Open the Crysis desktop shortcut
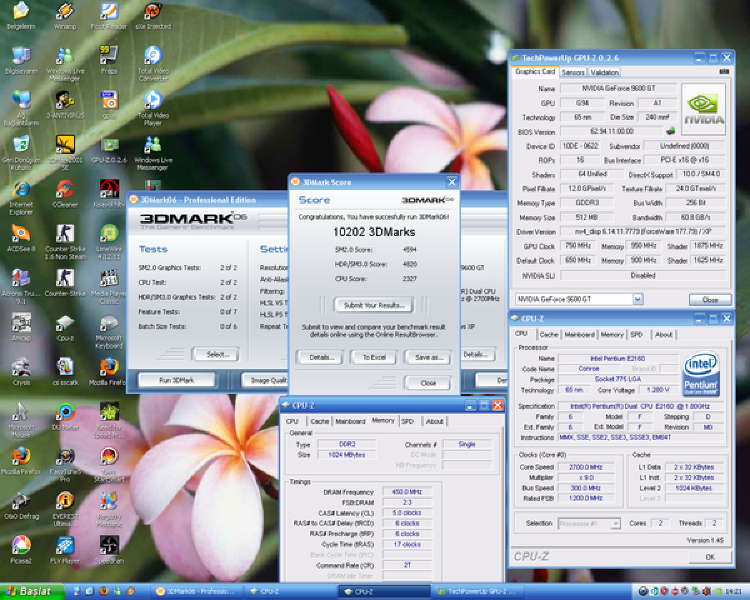 pyautogui.click(x=21, y=372)
